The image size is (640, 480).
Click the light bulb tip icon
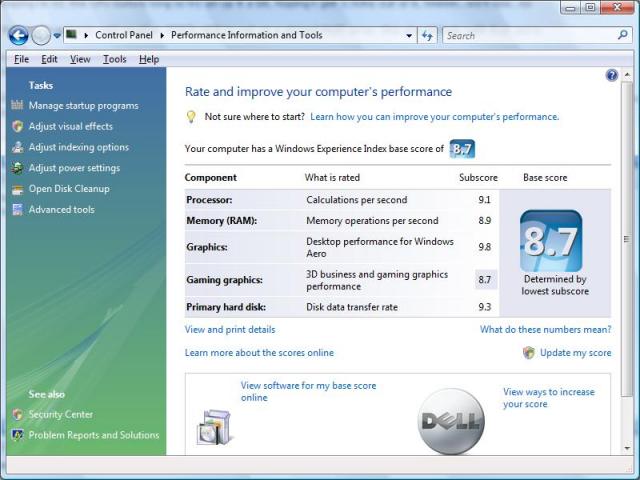tap(191, 117)
